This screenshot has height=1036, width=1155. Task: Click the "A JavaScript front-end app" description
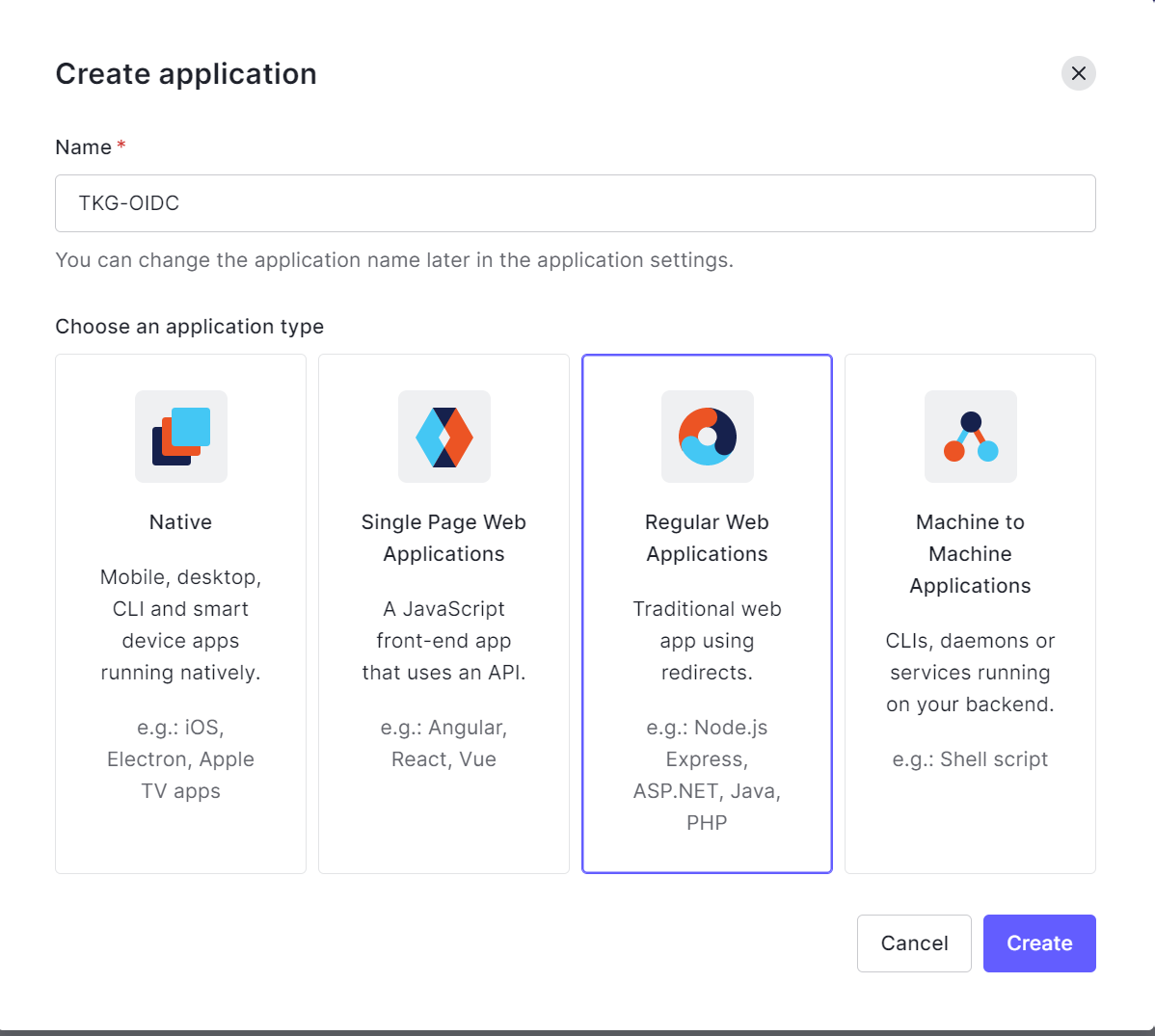tap(444, 641)
